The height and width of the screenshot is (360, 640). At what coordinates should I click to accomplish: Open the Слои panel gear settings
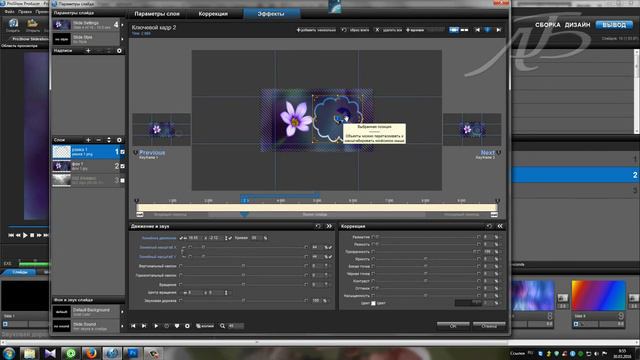click(x=119, y=140)
